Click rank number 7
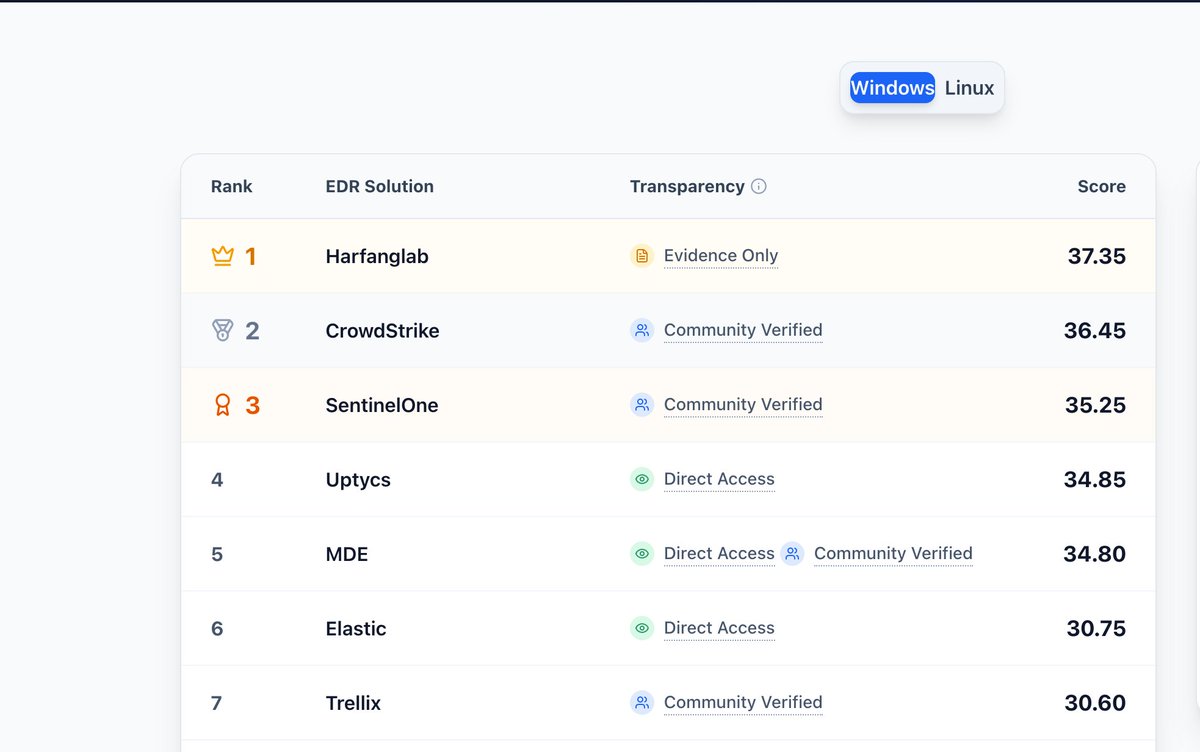 tap(217, 702)
